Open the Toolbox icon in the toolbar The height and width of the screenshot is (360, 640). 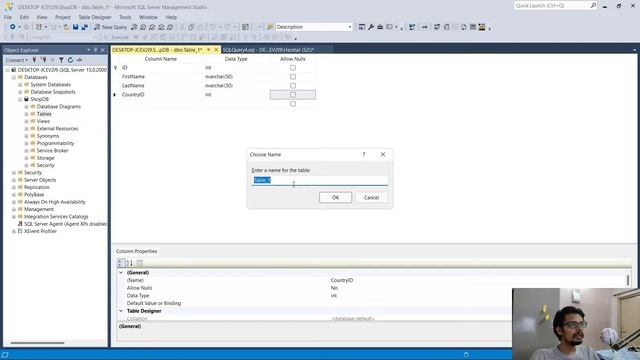(380, 27)
